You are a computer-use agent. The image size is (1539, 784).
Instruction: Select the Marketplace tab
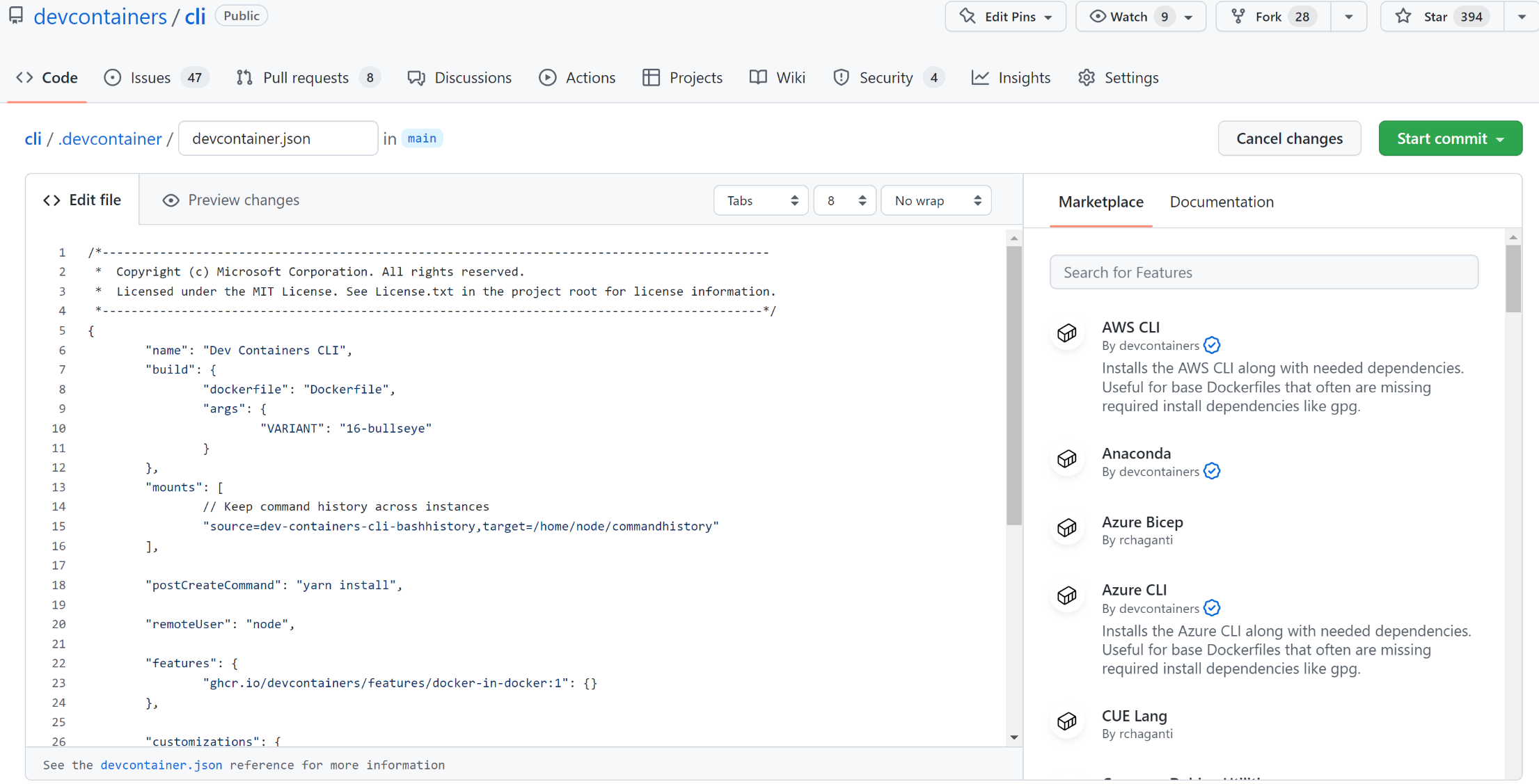1100,202
